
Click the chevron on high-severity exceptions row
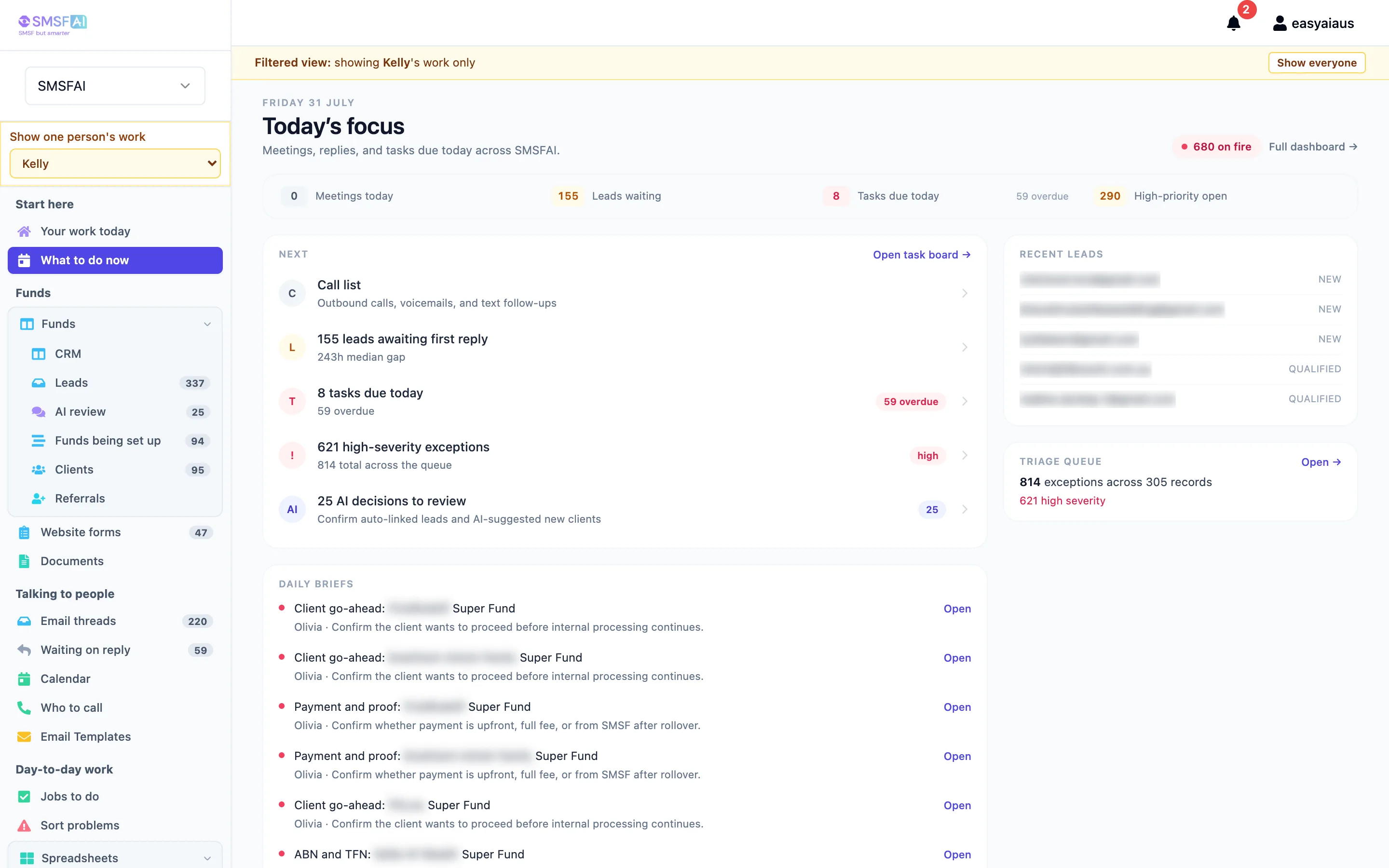(x=965, y=455)
